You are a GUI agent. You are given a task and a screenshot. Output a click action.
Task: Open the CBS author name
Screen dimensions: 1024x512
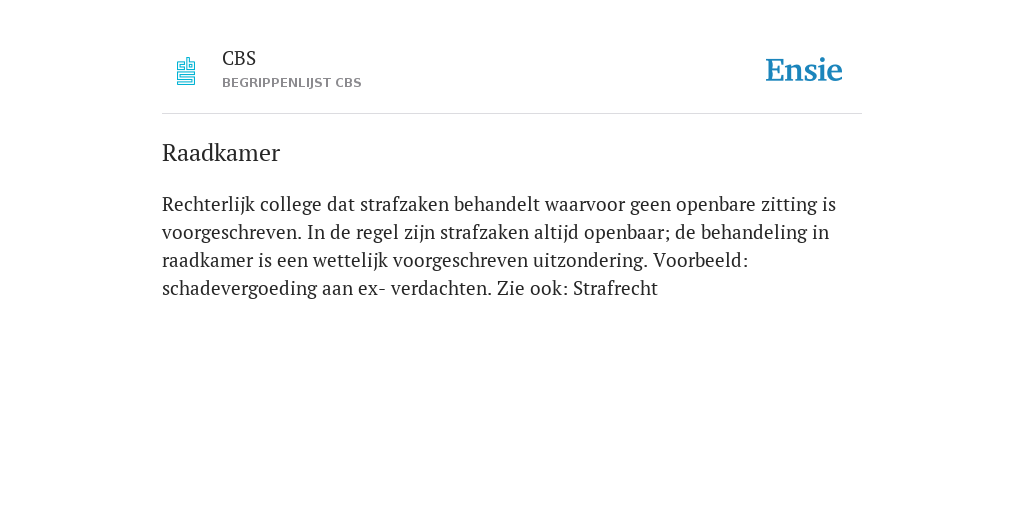239,59
